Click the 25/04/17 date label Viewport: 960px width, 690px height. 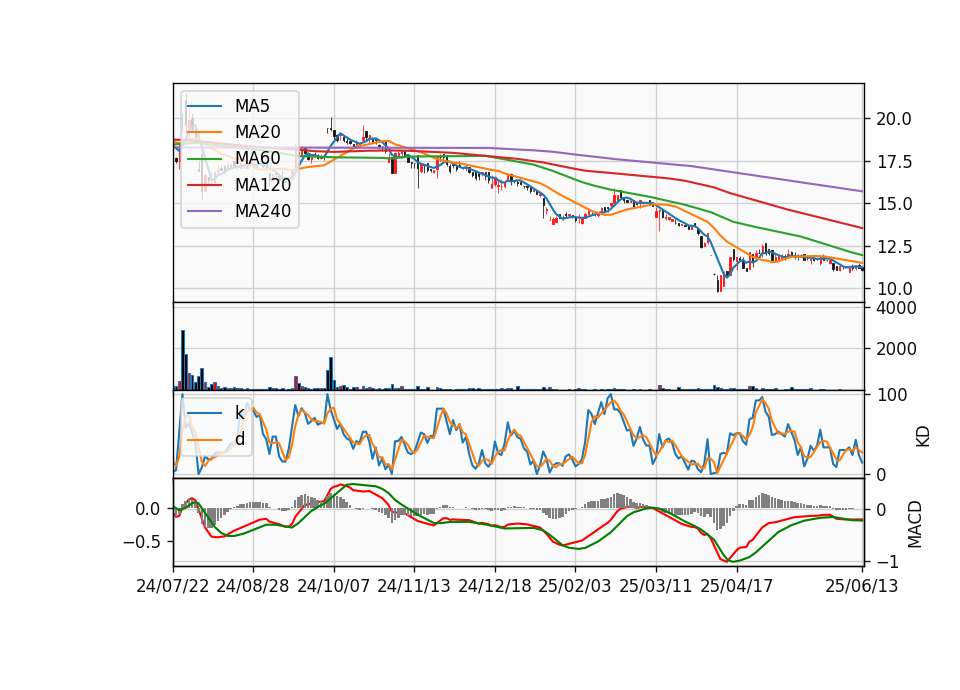point(737,586)
